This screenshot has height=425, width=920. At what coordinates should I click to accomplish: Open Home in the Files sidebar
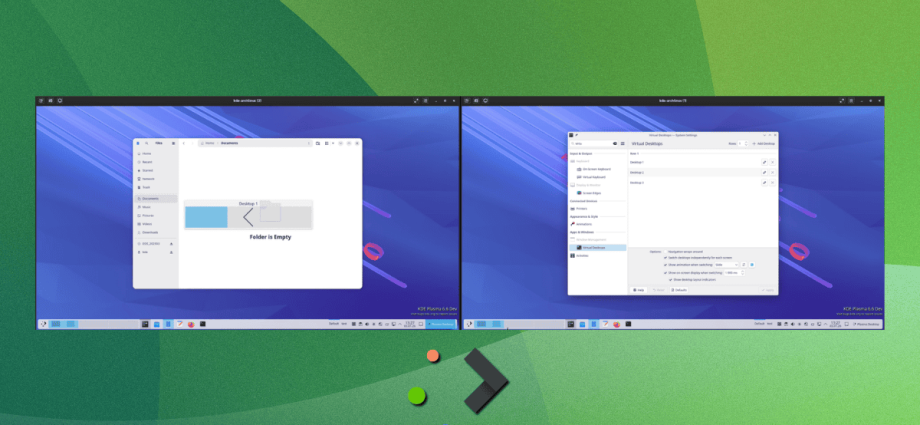coord(155,153)
